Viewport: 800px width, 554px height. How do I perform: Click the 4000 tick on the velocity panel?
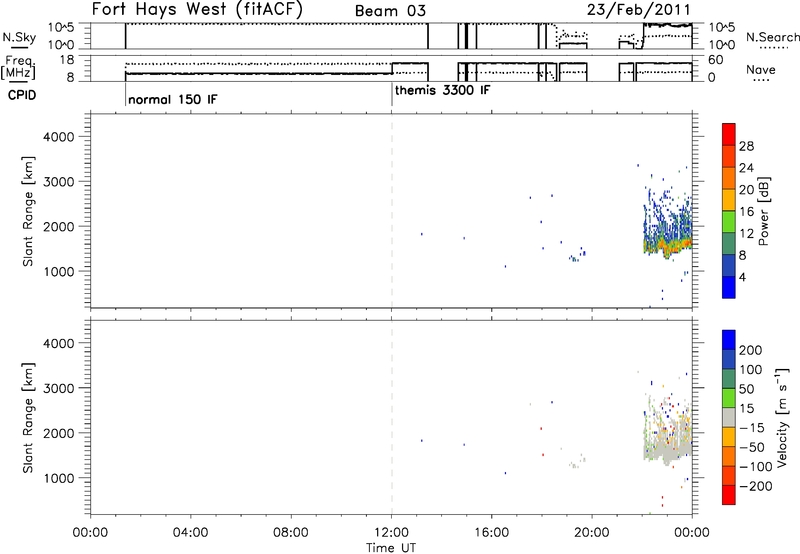click(x=58, y=343)
